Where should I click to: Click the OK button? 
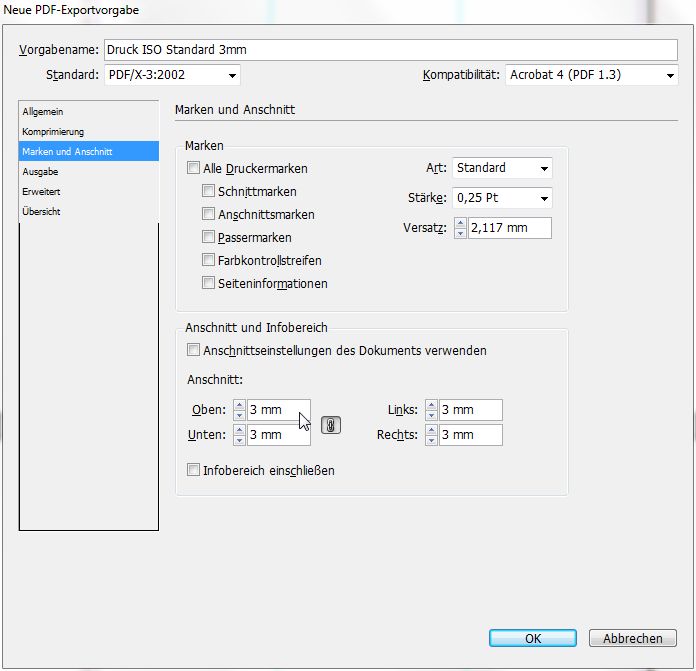pyautogui.click(x=532, y=638)
